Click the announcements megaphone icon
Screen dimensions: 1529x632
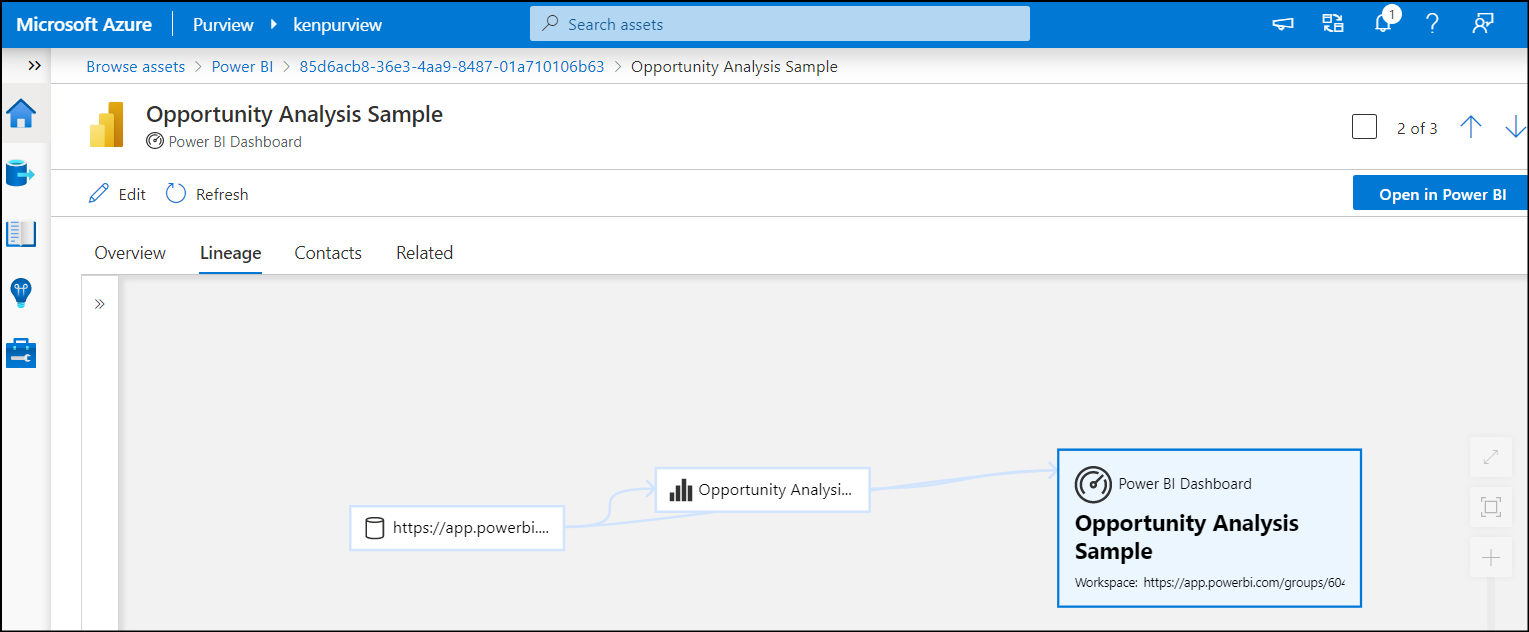click(x=1283, y=23)
